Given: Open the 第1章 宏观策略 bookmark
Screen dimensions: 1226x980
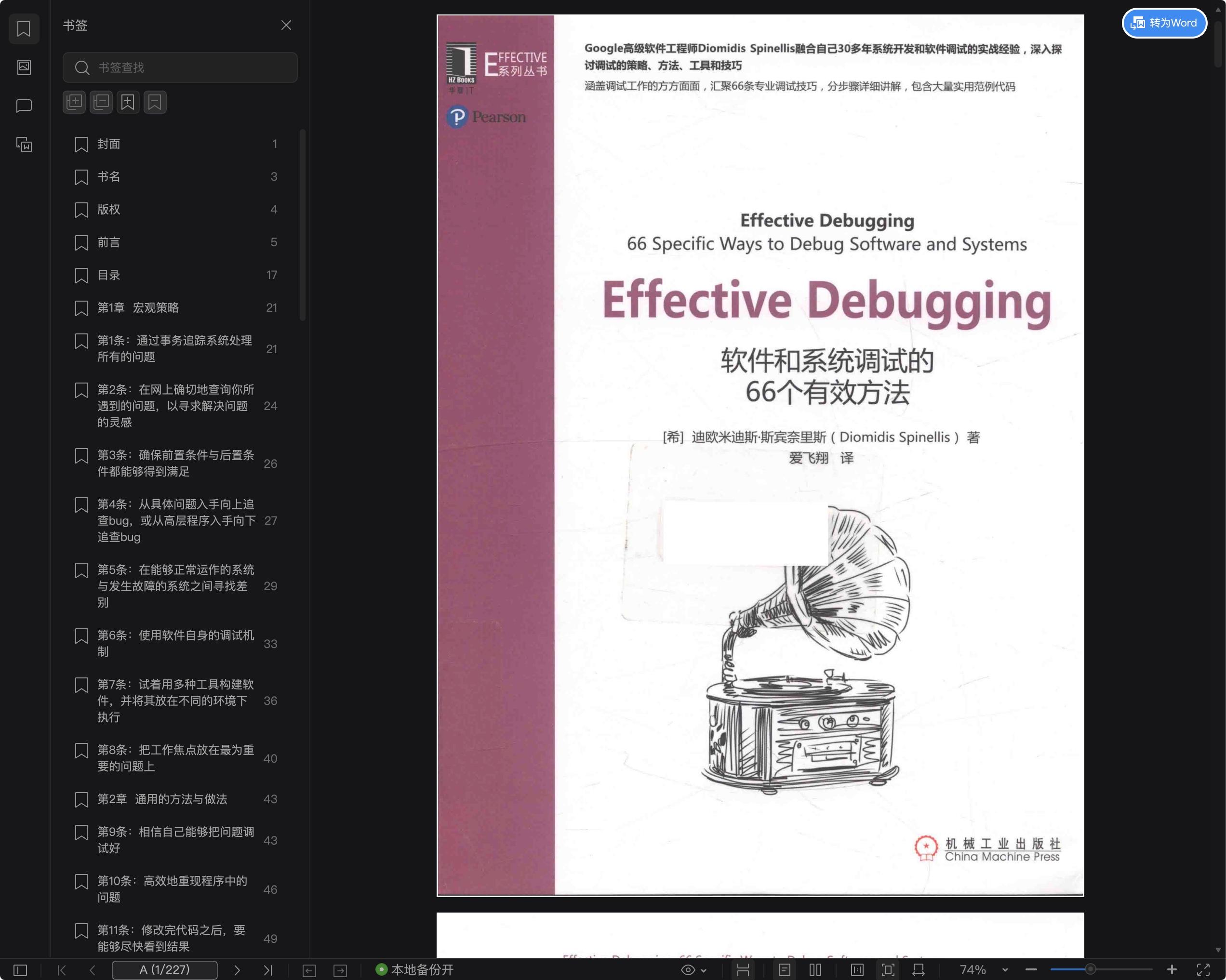Looking at the screenshot, I should point(177,307).
